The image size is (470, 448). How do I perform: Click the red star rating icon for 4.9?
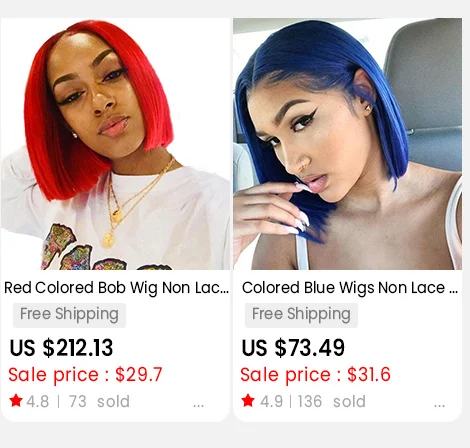point(248,400)
